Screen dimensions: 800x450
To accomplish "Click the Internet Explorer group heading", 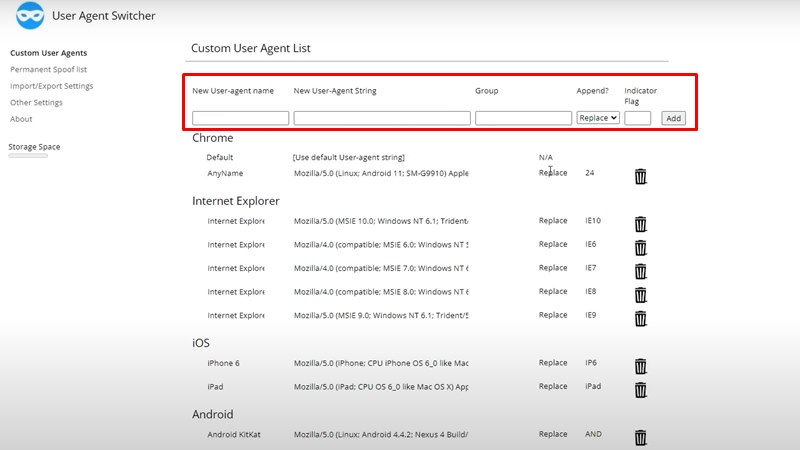I will (236, 201).
